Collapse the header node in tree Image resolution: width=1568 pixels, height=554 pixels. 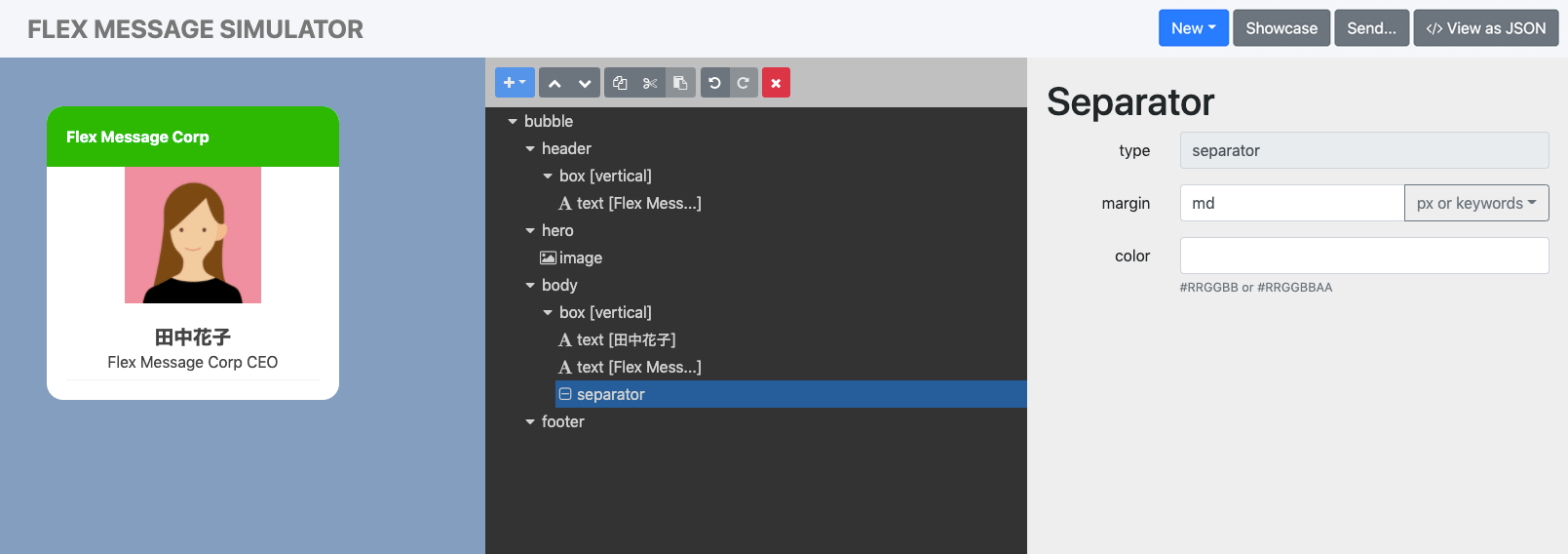click(x=530, y=149)
